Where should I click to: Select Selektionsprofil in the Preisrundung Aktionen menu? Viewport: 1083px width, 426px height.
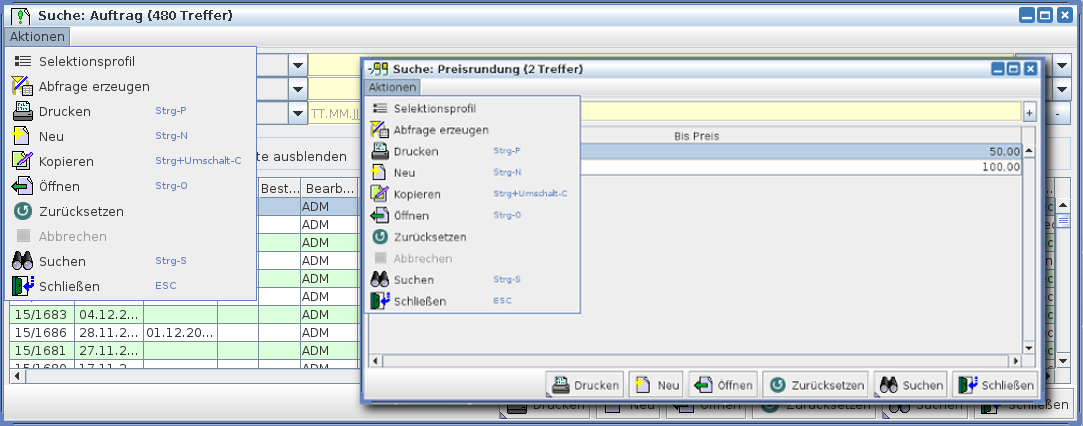434,108
